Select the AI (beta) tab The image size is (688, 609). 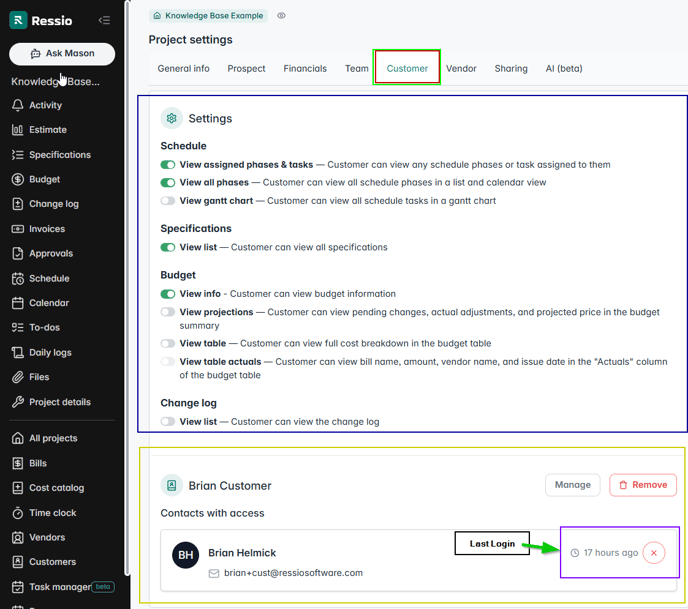pyautogui.click(x=564, y=69)
